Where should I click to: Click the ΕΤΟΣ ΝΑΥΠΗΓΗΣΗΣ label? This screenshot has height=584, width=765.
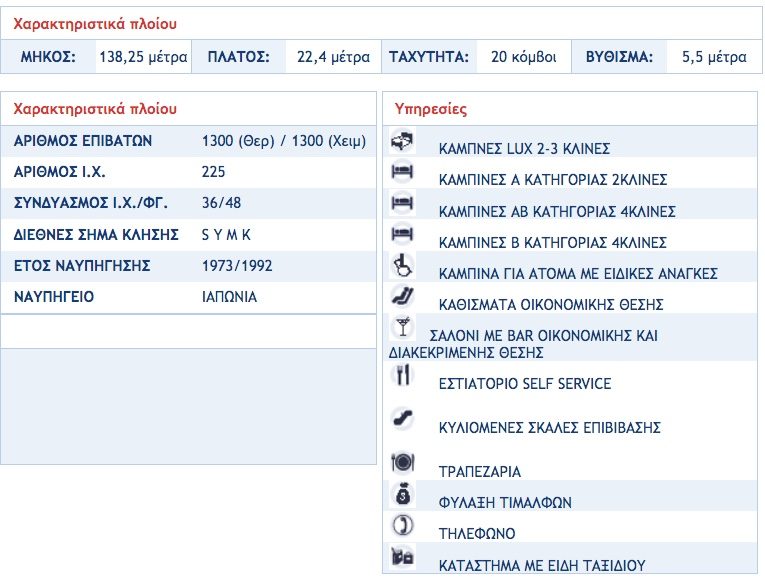click(x=82, y=266)
